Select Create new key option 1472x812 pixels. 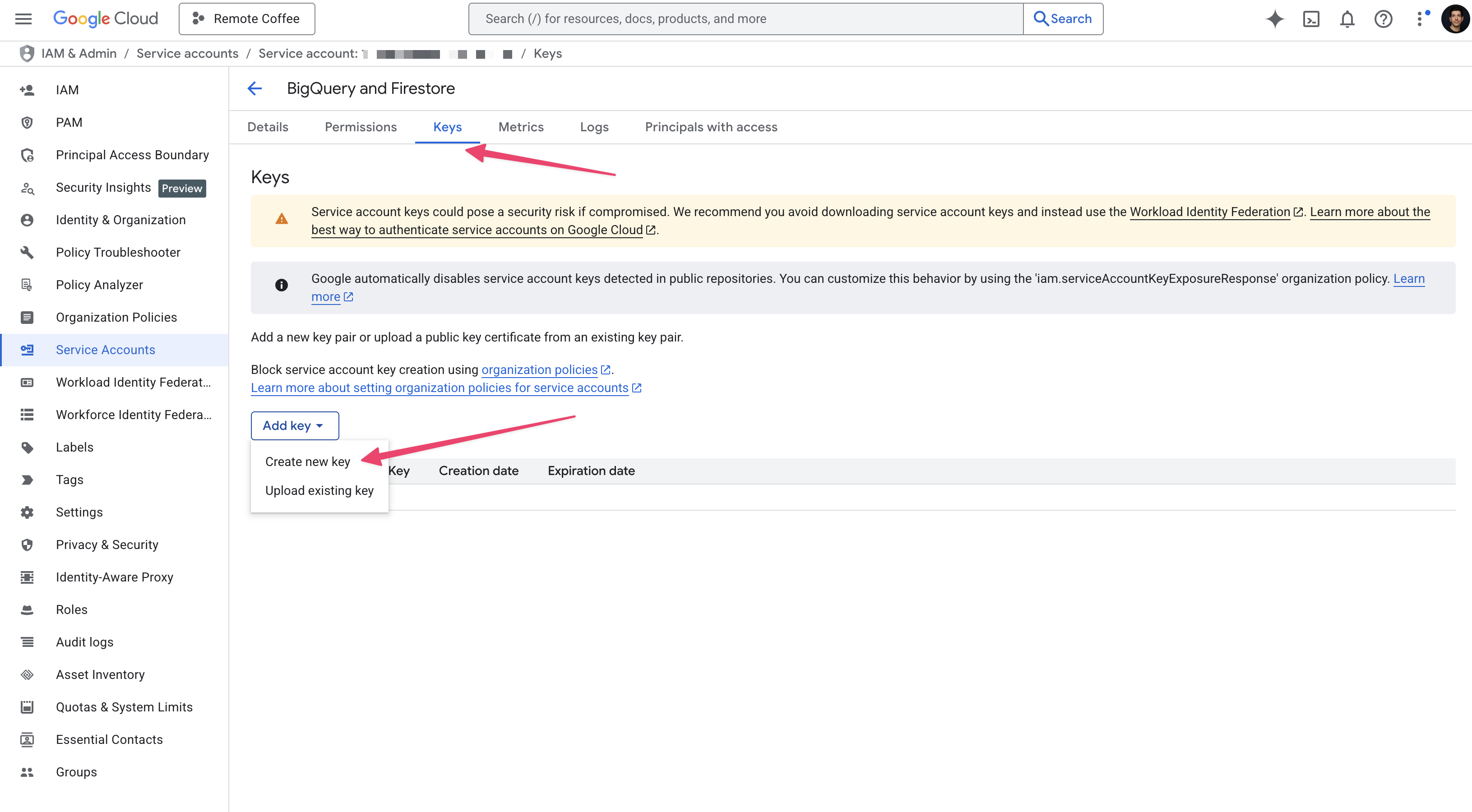pyautogui.click(x=307, y=462)
